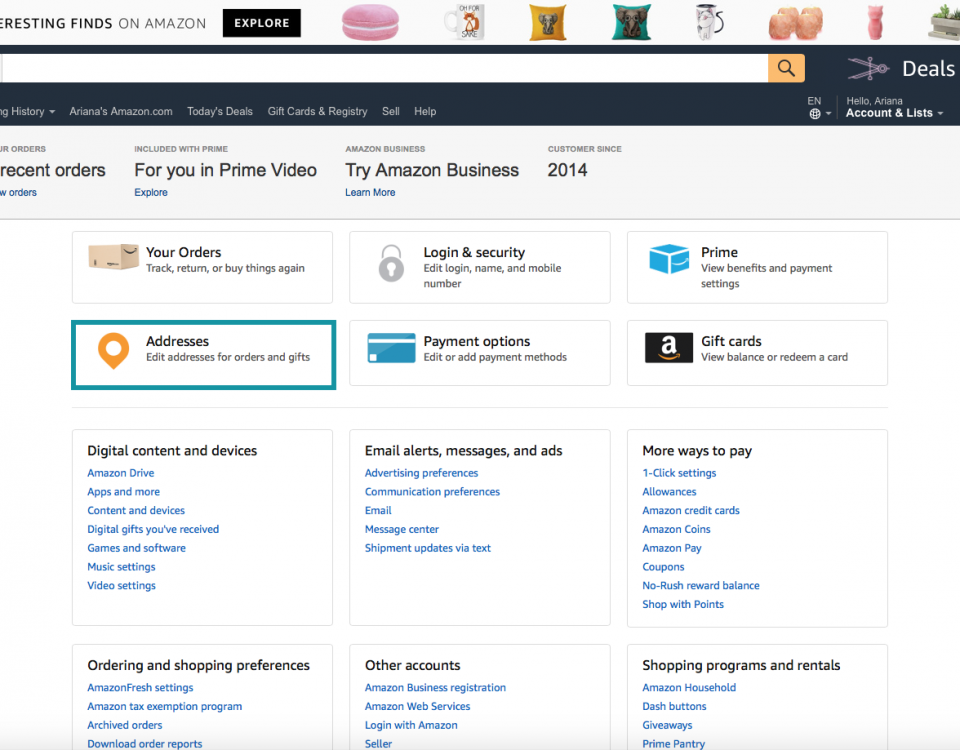Focus the Amazon search input field
The image size is (960, 750).
point(384,68)
